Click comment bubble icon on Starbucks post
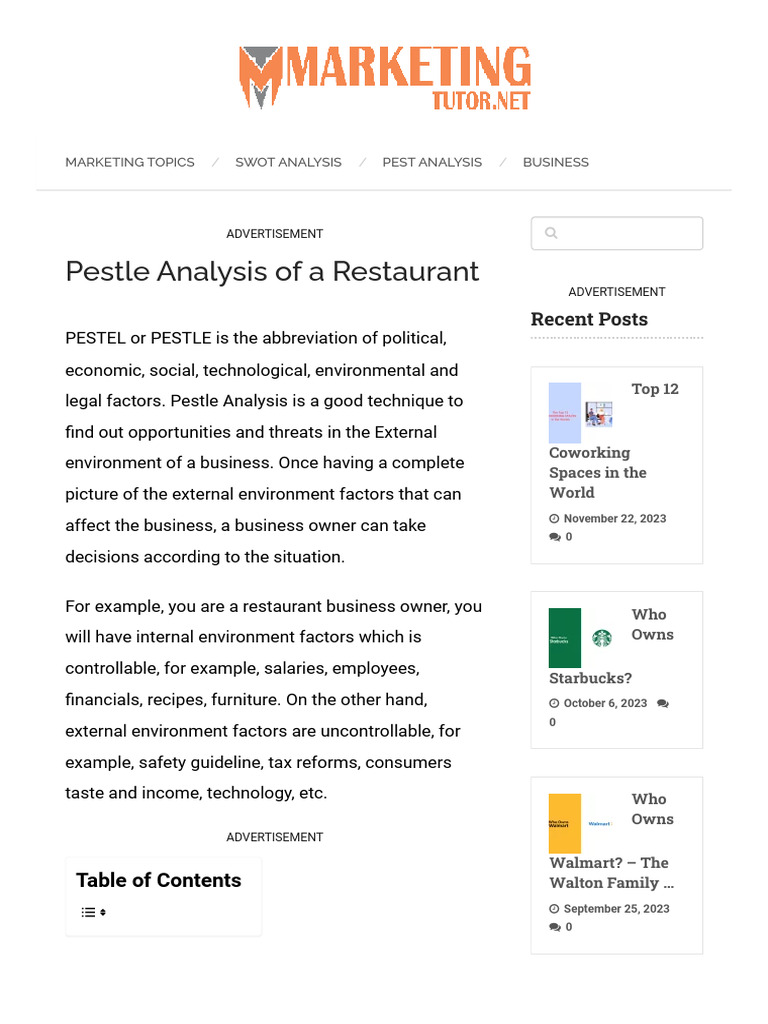Screen dimensions: 768x1024 click(x=663, y=703)
